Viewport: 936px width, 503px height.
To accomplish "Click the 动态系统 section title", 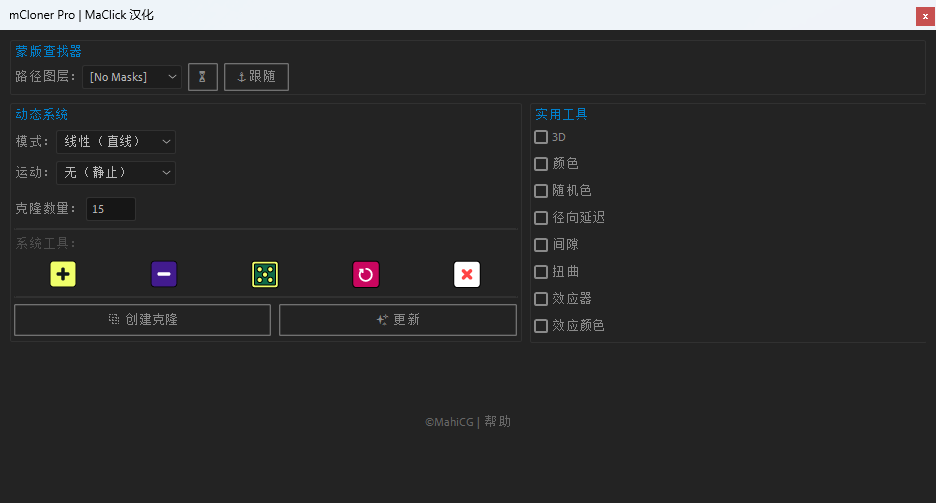I will [x=41, y=114].
